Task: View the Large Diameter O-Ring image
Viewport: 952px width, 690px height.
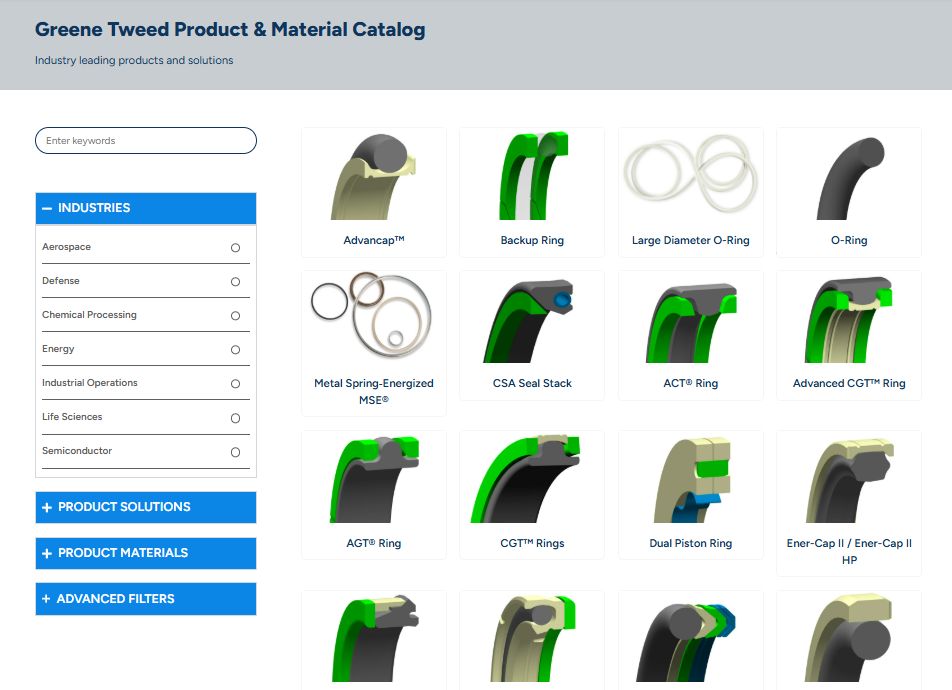Action: tap(689, 178)
